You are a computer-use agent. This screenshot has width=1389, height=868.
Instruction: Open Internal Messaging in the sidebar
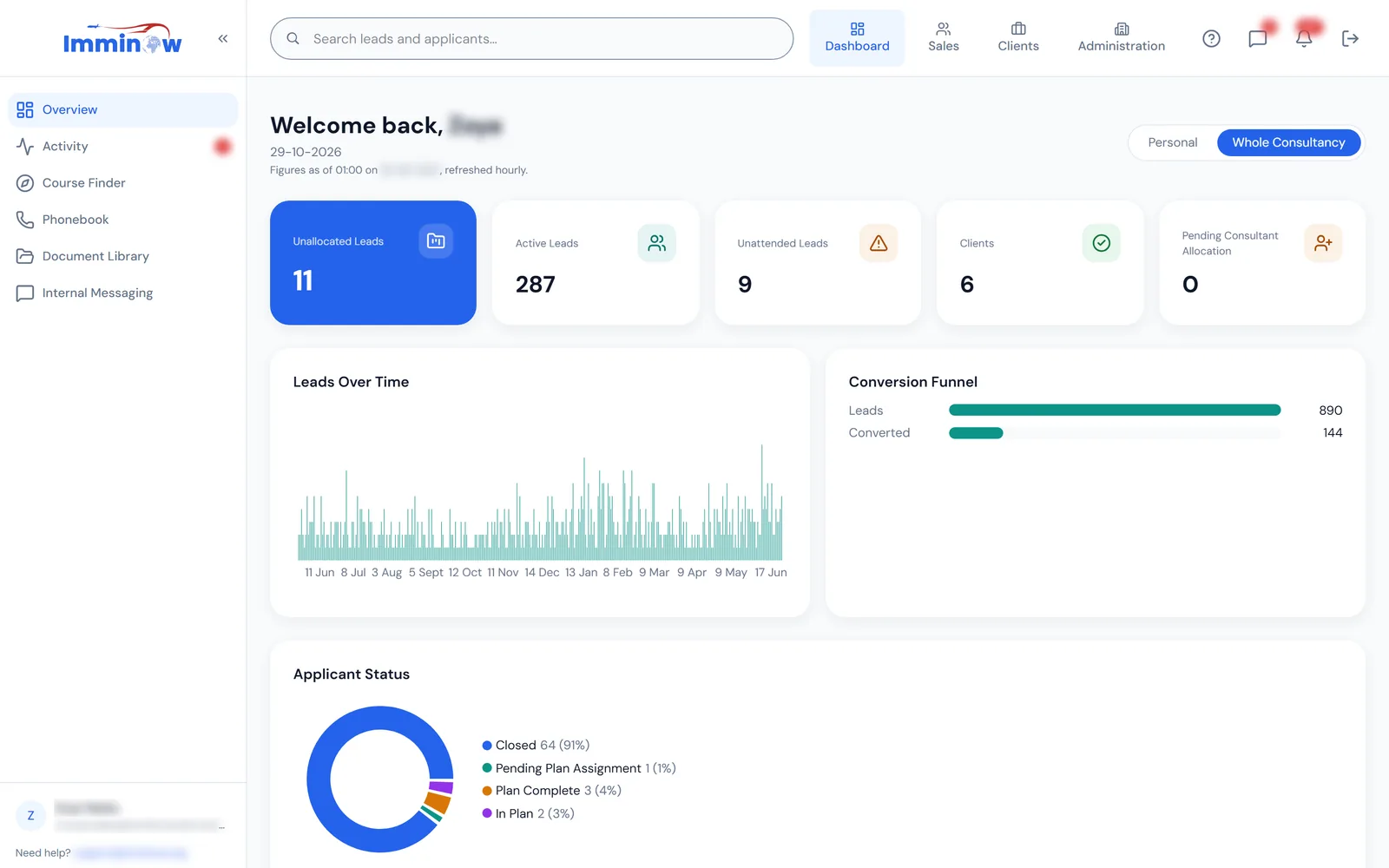click(122, 293)
